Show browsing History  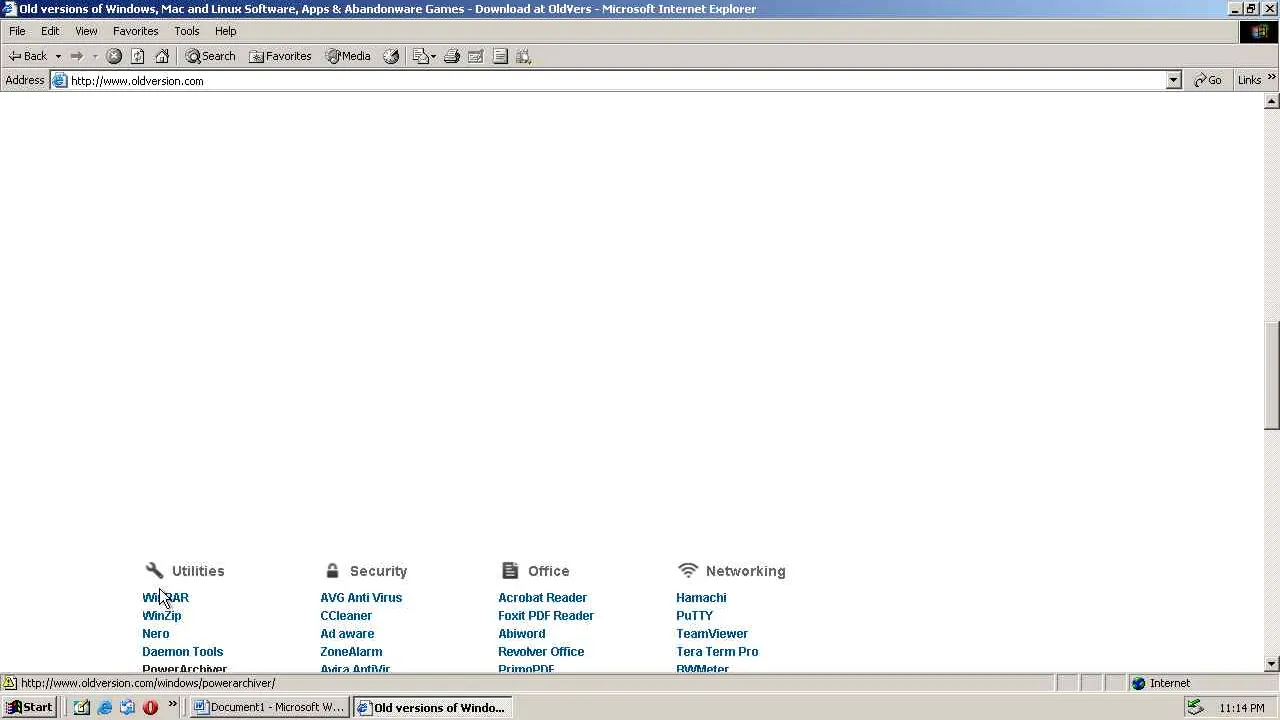(x=391, y=56)
